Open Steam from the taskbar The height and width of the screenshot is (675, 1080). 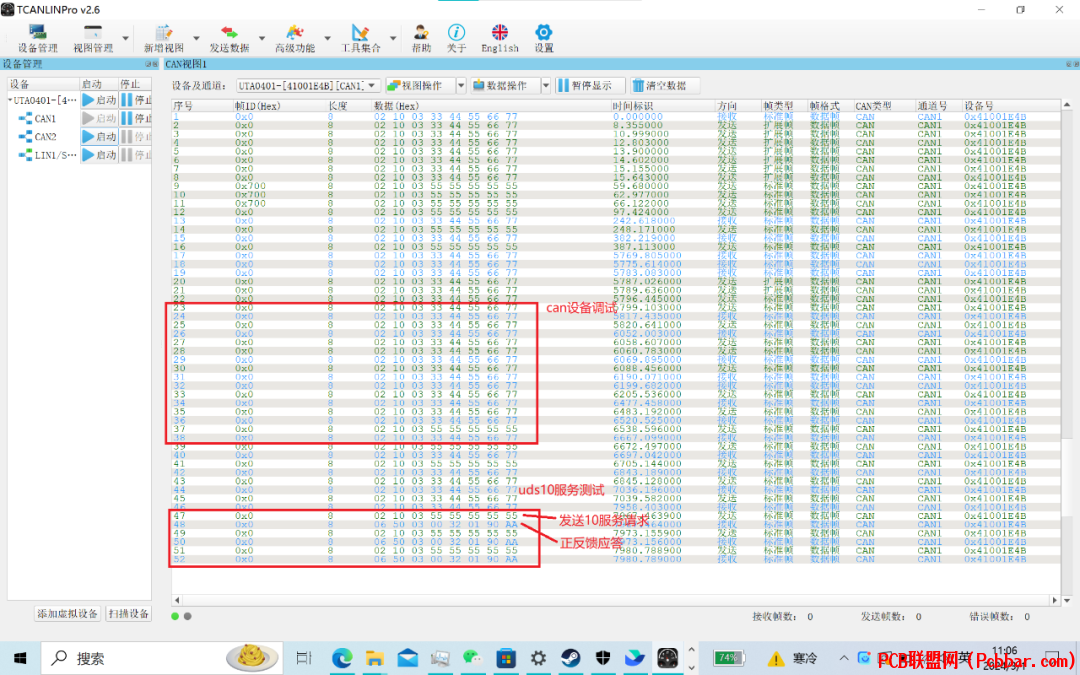click(x=570, y=658)
